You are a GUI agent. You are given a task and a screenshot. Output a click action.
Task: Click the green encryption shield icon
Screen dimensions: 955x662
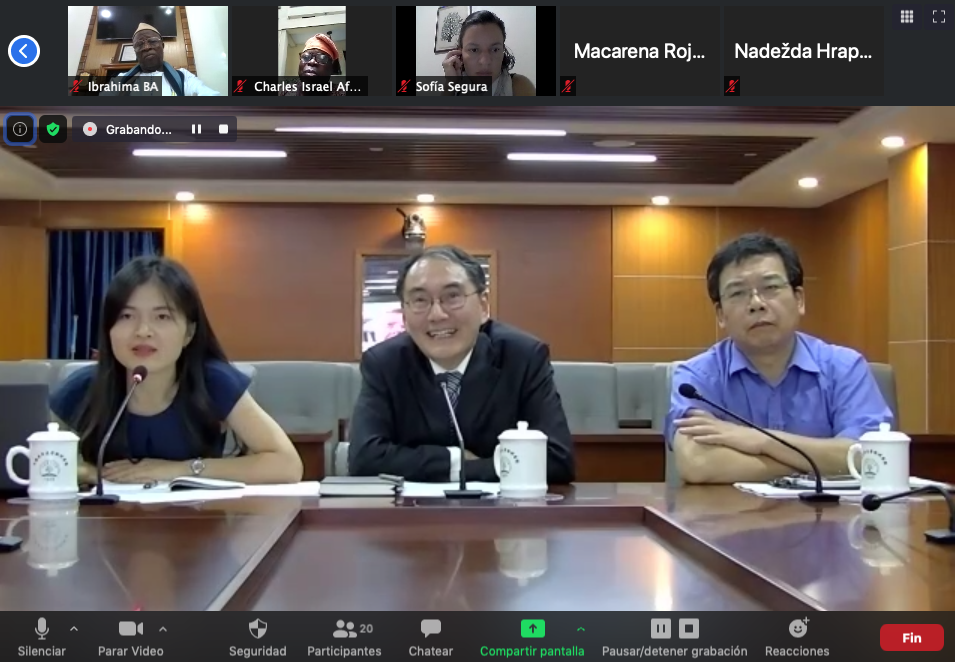tap(53, 129)
